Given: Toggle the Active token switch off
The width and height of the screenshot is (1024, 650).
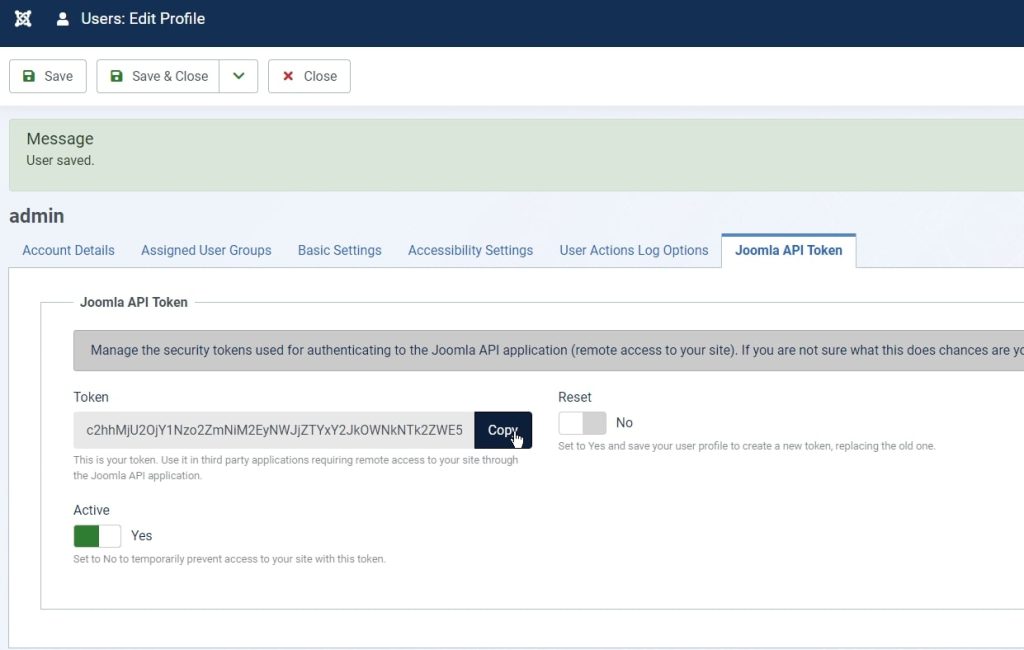Looking at the screenshot, I should [97, 536].
